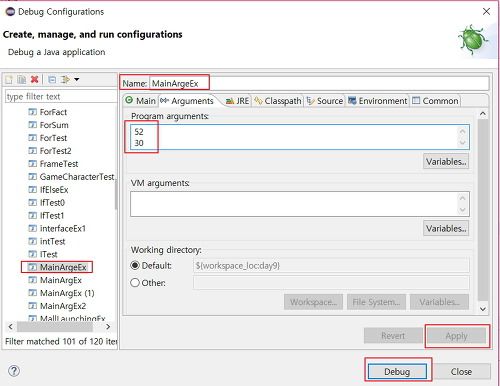Select the Default working directory radio
The width and height of the screenshot is (500, 386).
pos(135,266)
